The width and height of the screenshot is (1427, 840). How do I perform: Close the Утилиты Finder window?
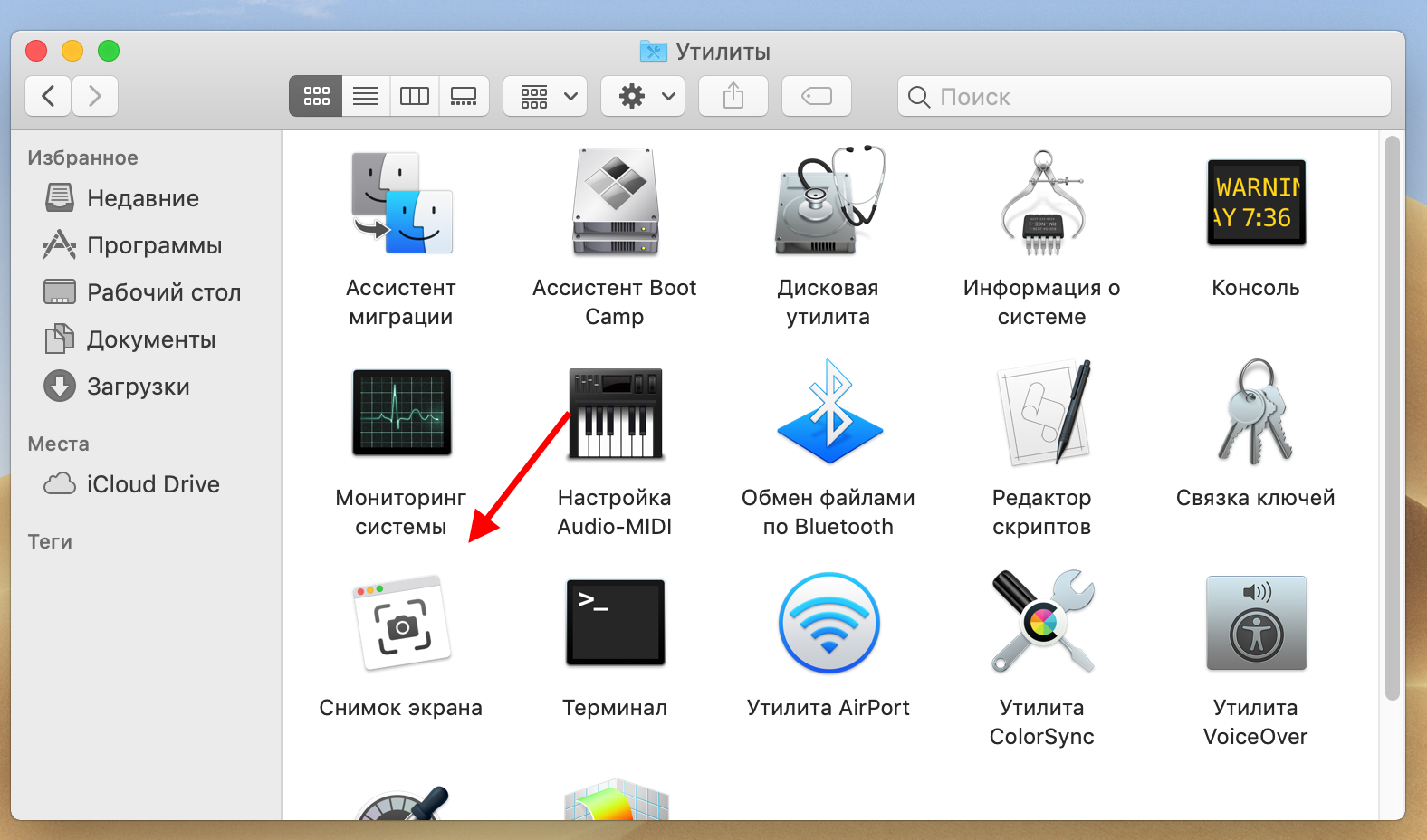pos(36,51)
